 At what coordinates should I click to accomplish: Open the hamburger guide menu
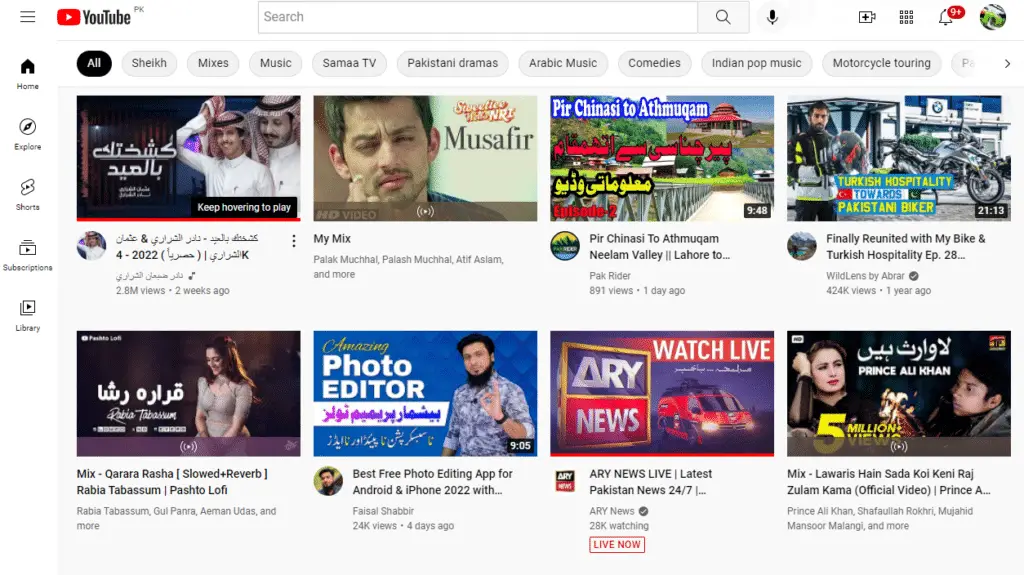[x=27, y=17]
